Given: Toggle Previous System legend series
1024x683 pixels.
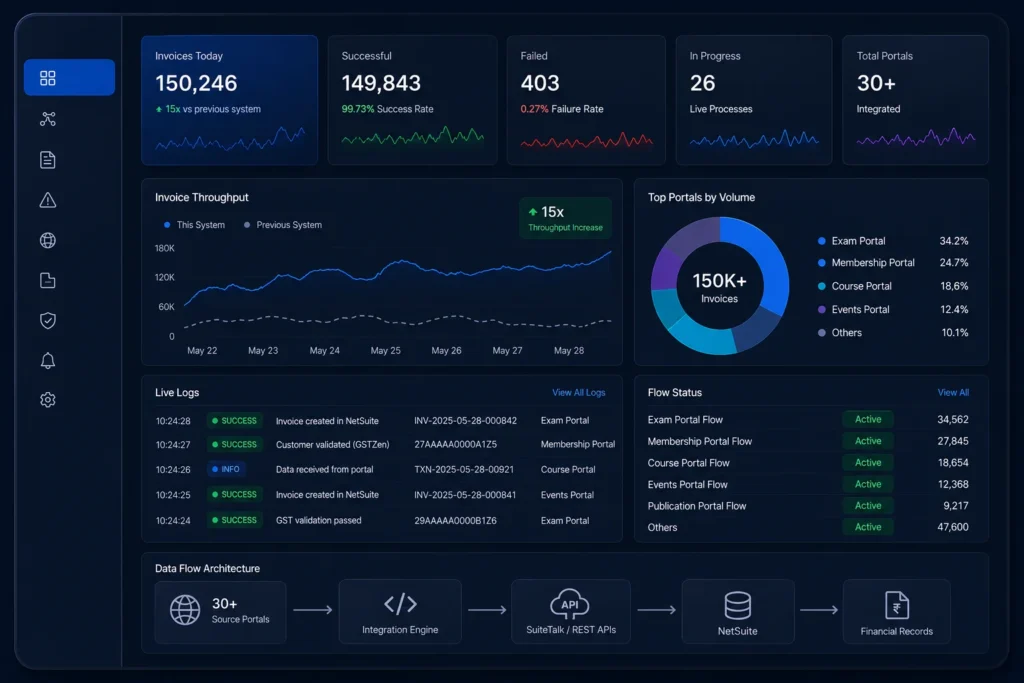Looking at the screenshot, I should click(283, 225).
